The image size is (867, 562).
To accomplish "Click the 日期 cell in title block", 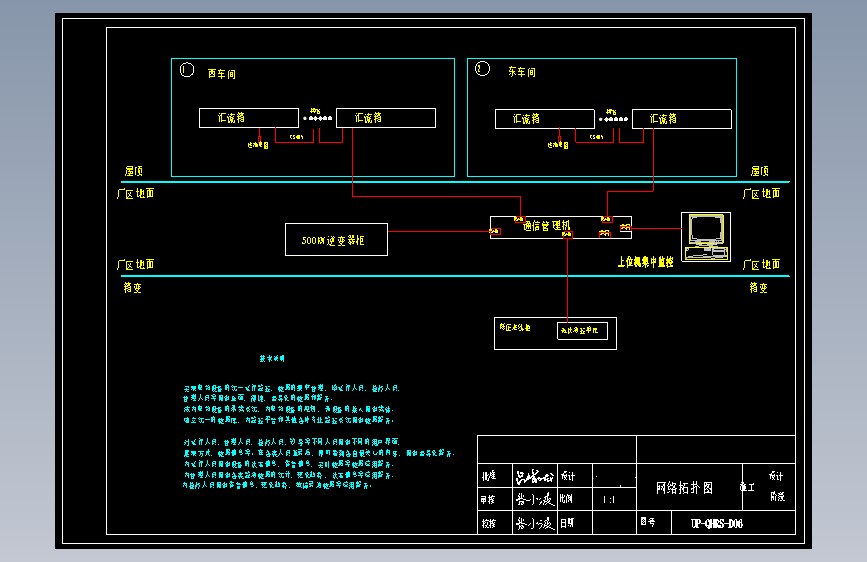I will coord(574,523).
